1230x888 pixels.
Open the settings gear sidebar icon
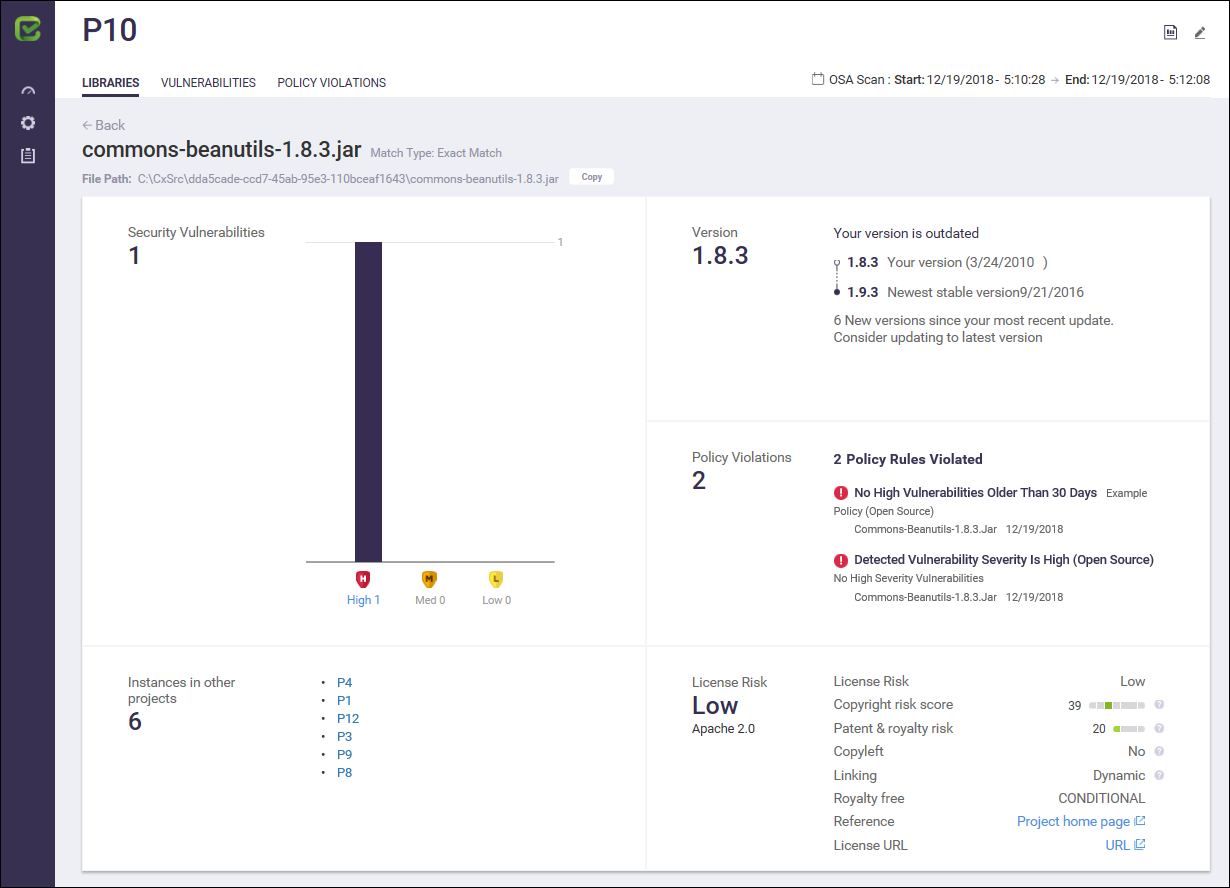click(x=28, y=123)
